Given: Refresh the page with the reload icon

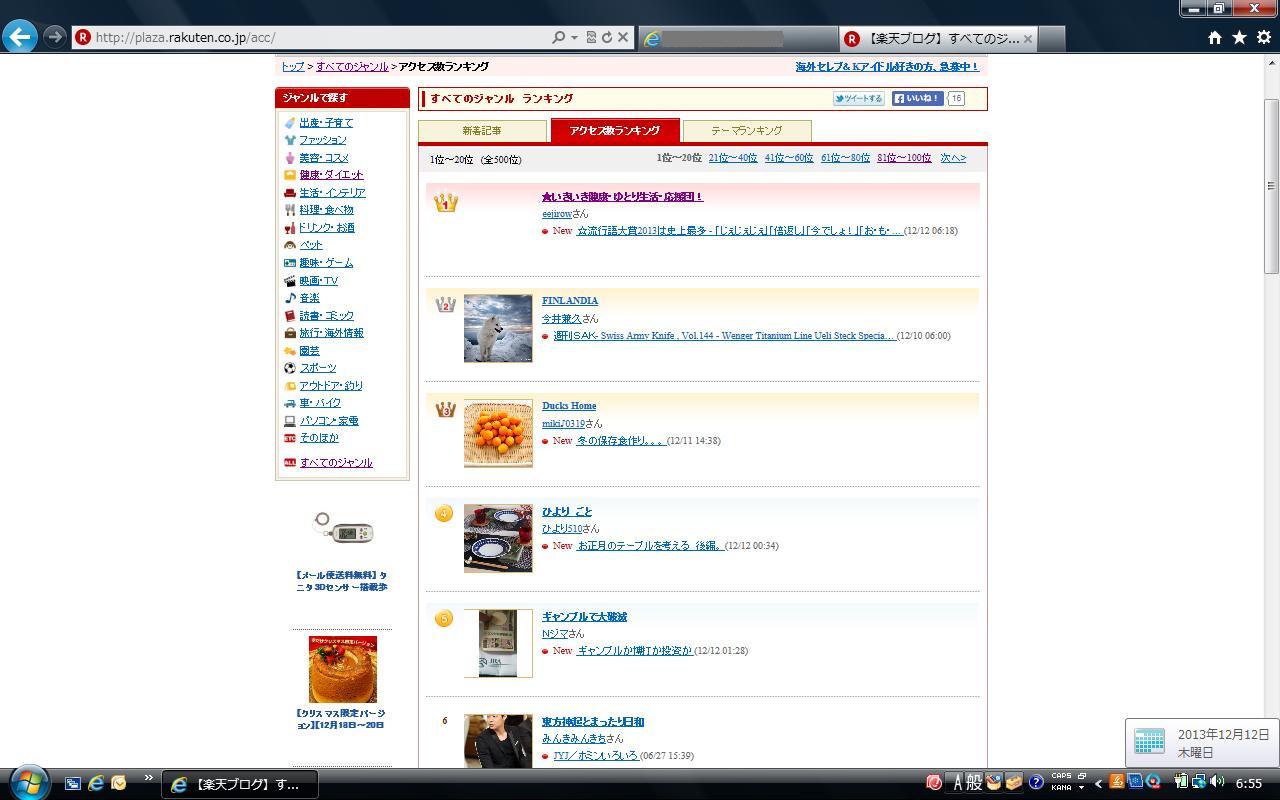Looking at the screenshot, I should 606,37.
